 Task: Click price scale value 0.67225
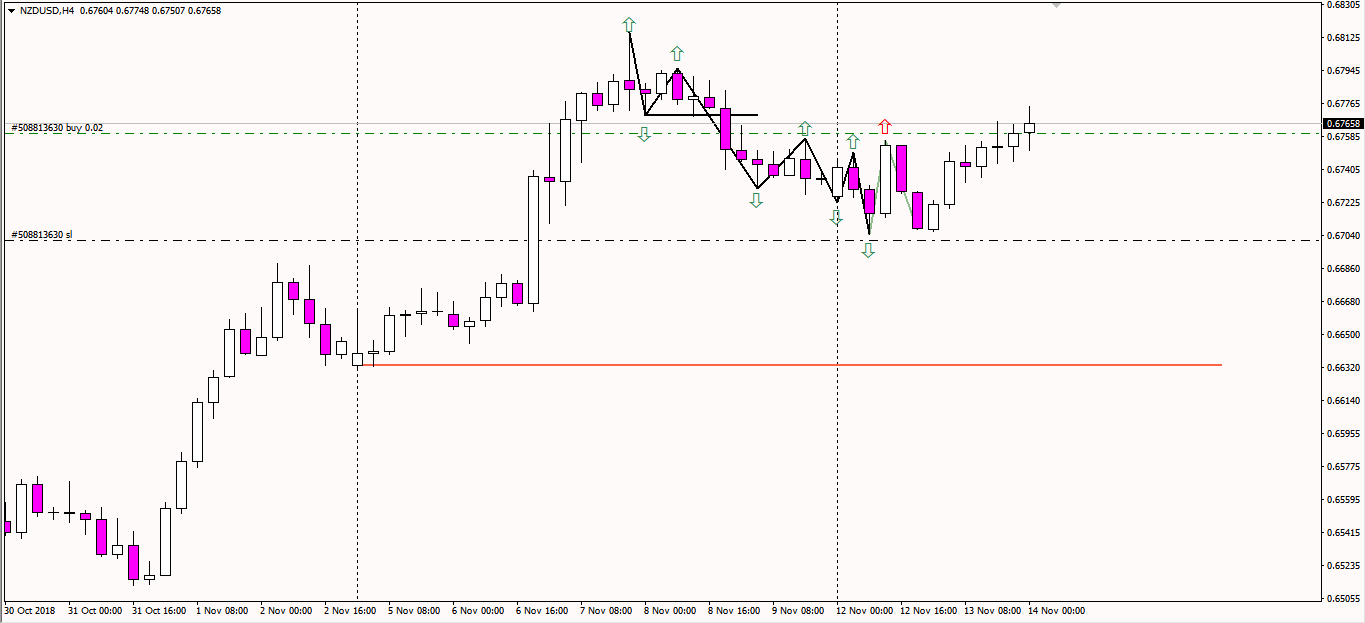pos(1345,203)
